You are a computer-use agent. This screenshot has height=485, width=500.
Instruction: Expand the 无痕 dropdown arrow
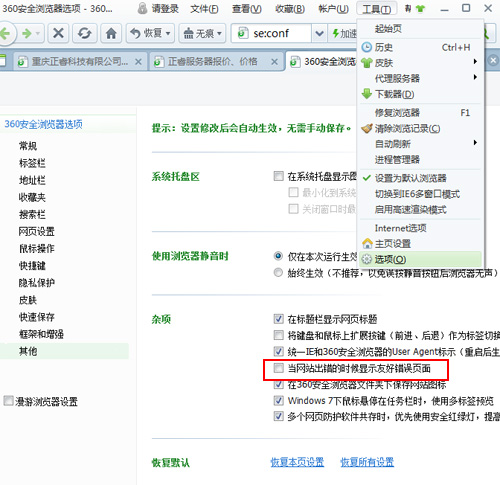pyautogui.click(x=219, y=33)
